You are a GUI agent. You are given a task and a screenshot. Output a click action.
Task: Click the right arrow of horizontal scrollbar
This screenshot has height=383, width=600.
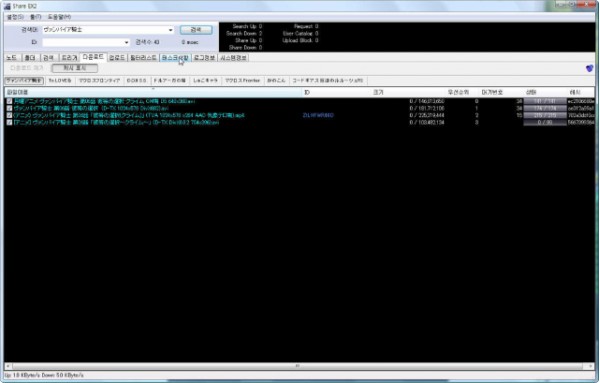(590, 366)
